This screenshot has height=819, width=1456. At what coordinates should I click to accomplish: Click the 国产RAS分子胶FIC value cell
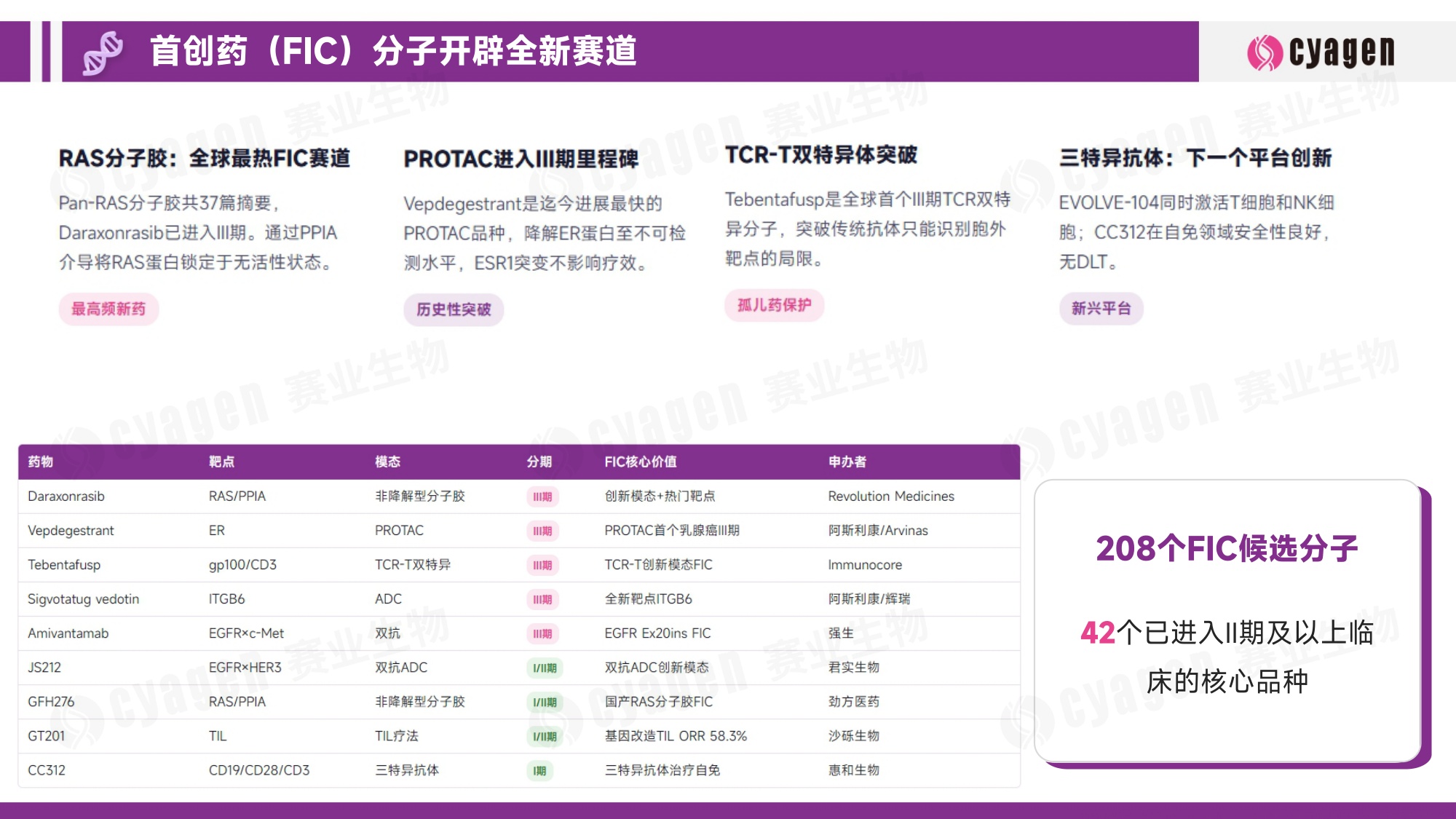click(x=659, y=702)
